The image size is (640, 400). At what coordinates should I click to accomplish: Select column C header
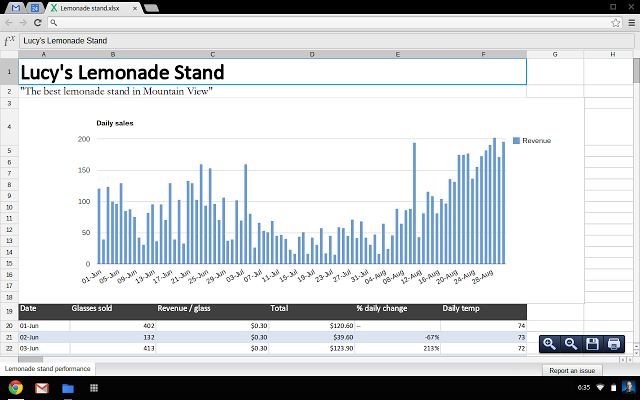click(212, 54)
